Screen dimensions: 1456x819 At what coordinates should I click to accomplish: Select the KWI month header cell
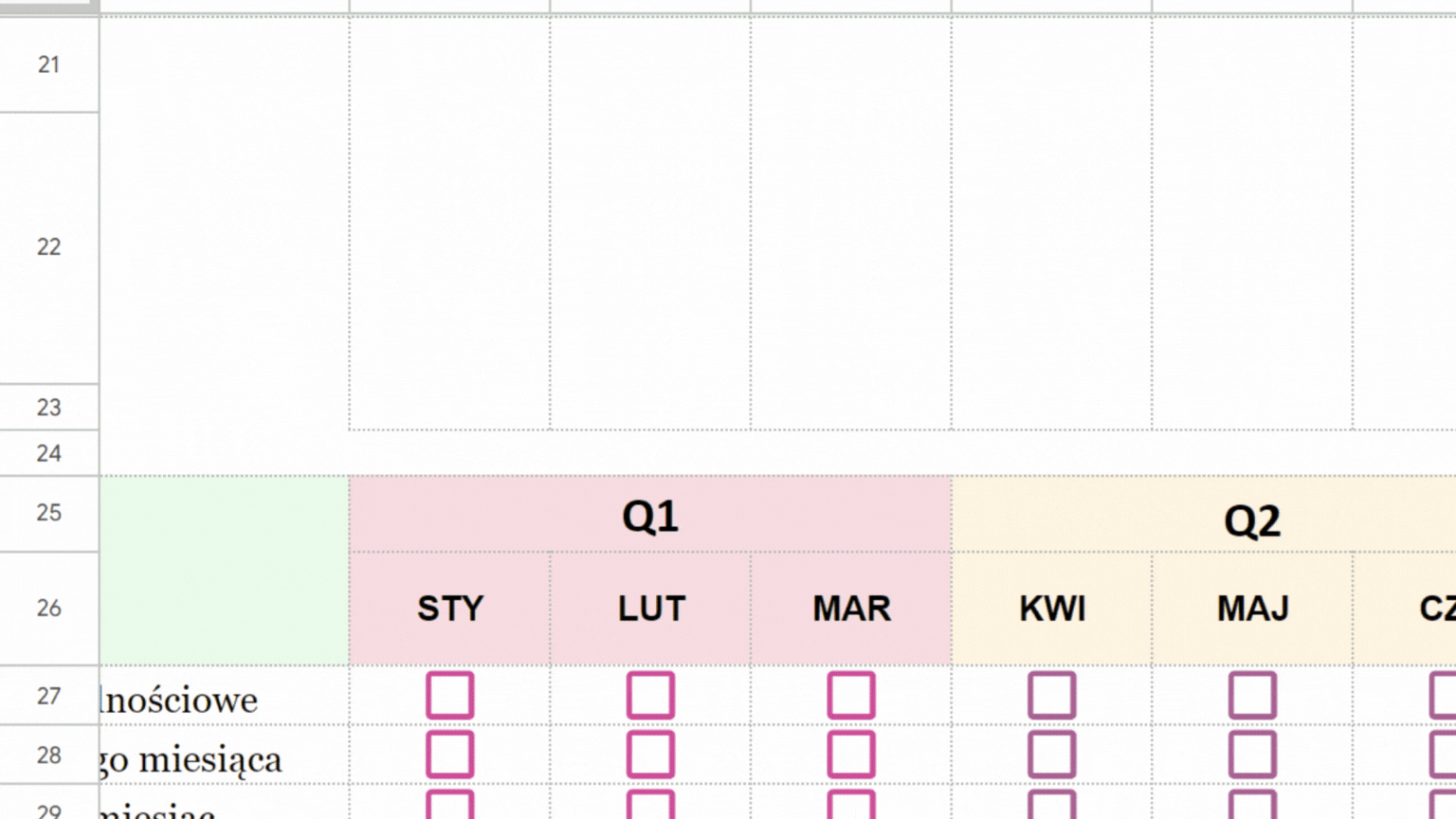[1052, 609]
